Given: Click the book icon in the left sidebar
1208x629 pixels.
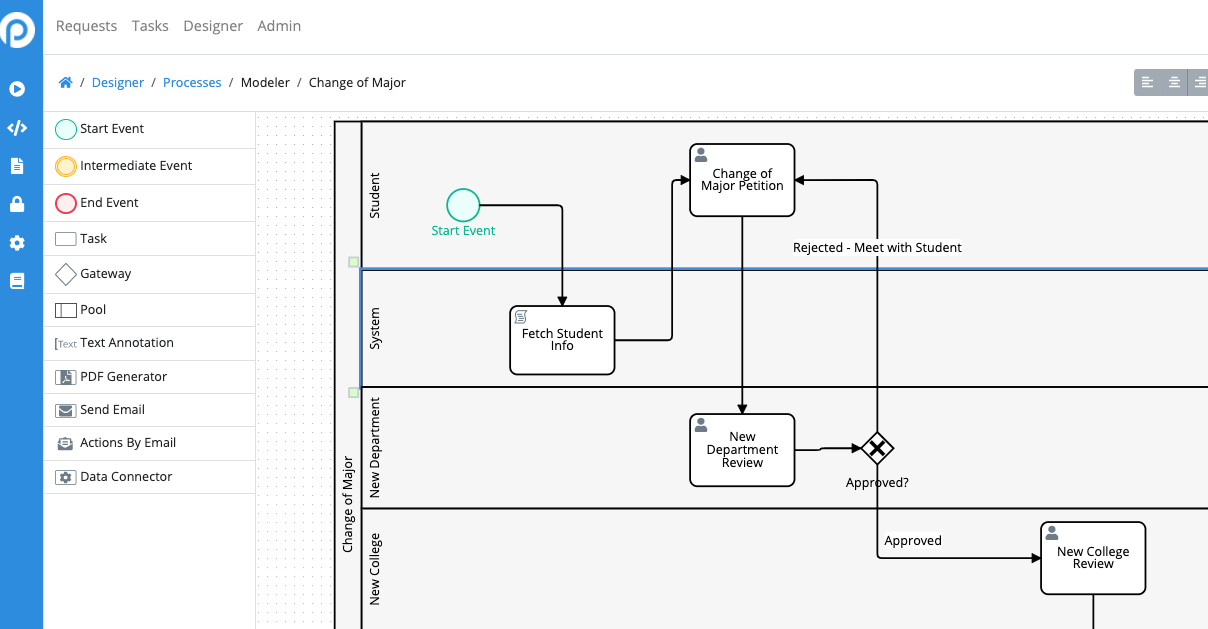Looking at the screenshot, I should 17,281.
